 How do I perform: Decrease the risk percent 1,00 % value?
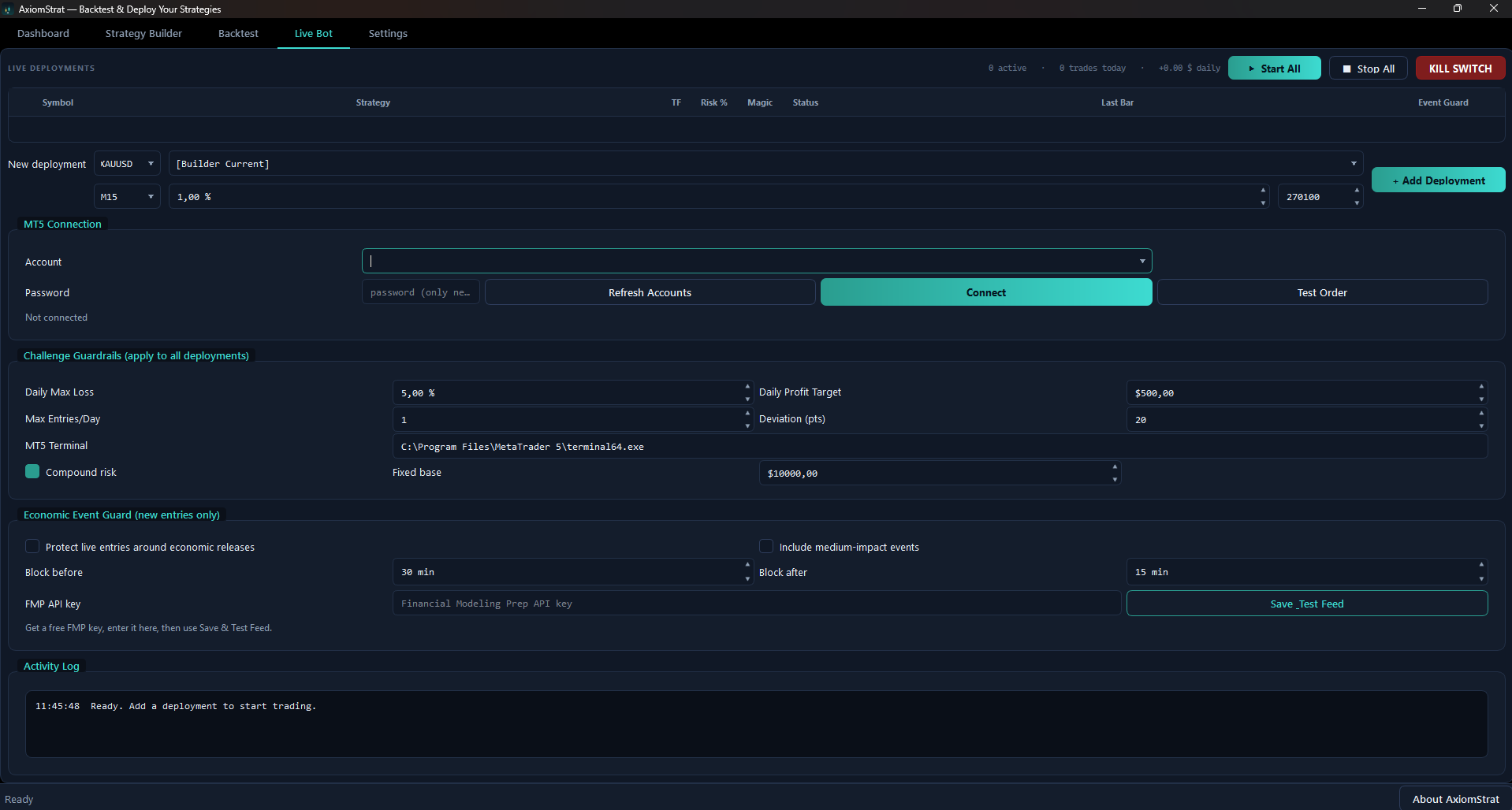tap(1263, 202)
